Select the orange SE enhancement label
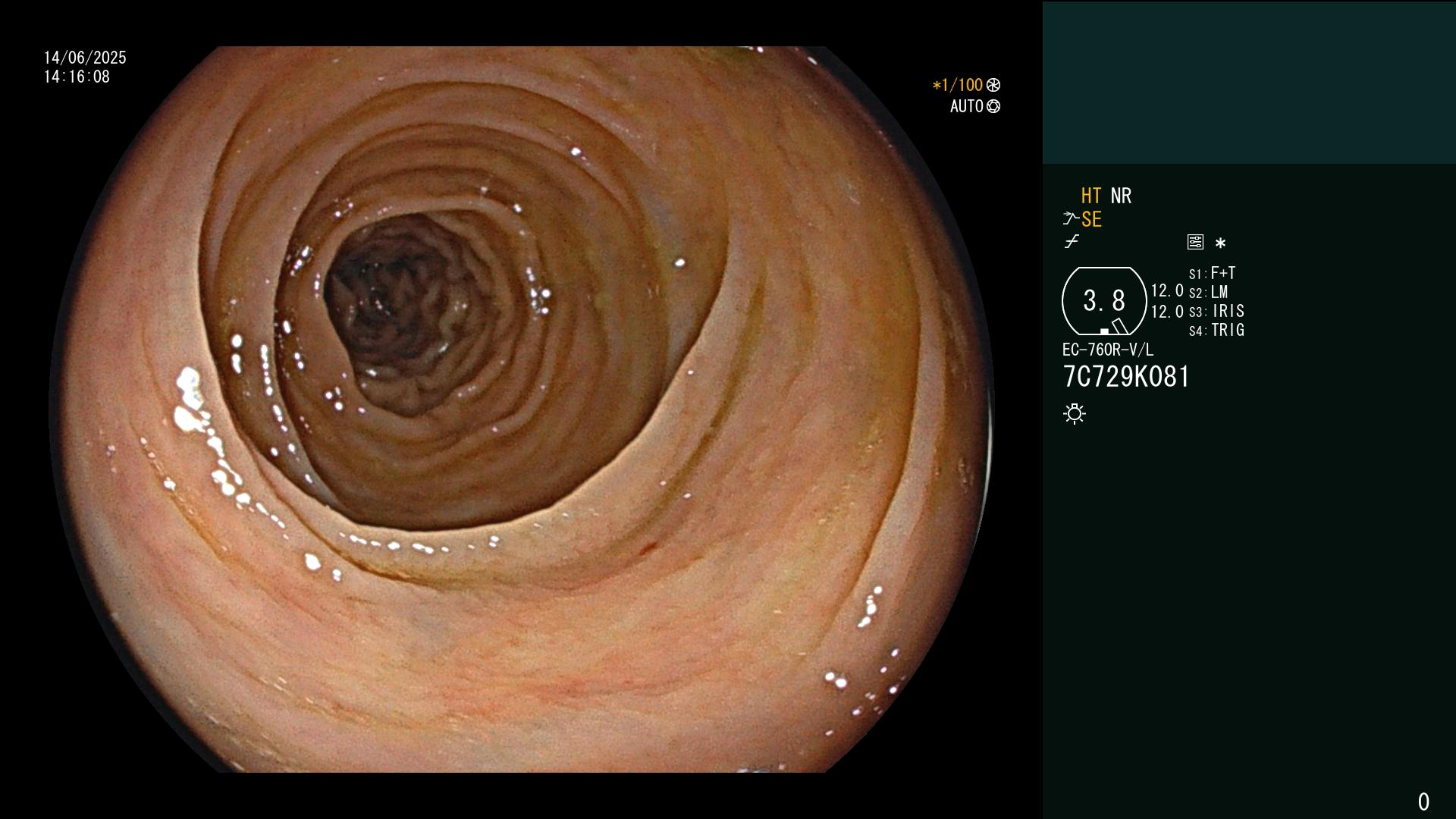Image resolution: width=1456 pixels, height=819 pixels. [x=1091, y=219]
